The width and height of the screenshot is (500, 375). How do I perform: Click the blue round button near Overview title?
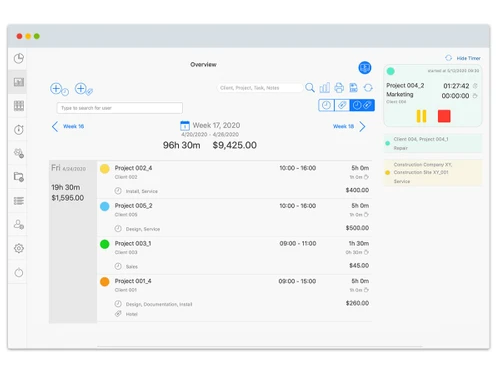pyautogui.click(x=365, y=68)
